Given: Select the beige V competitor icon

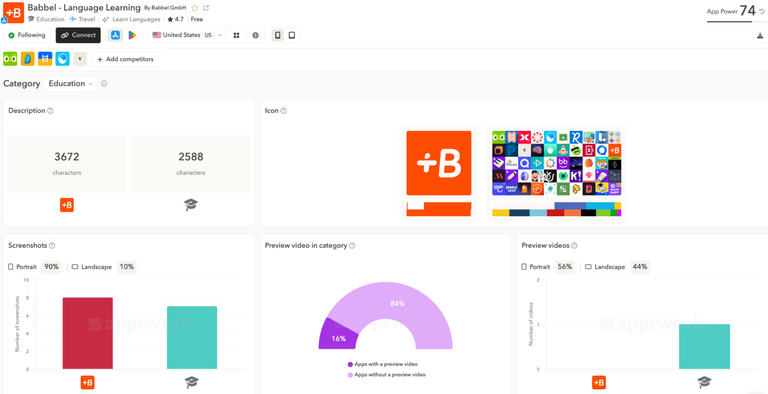Looking at the screenshot, I should pos(80,59).
